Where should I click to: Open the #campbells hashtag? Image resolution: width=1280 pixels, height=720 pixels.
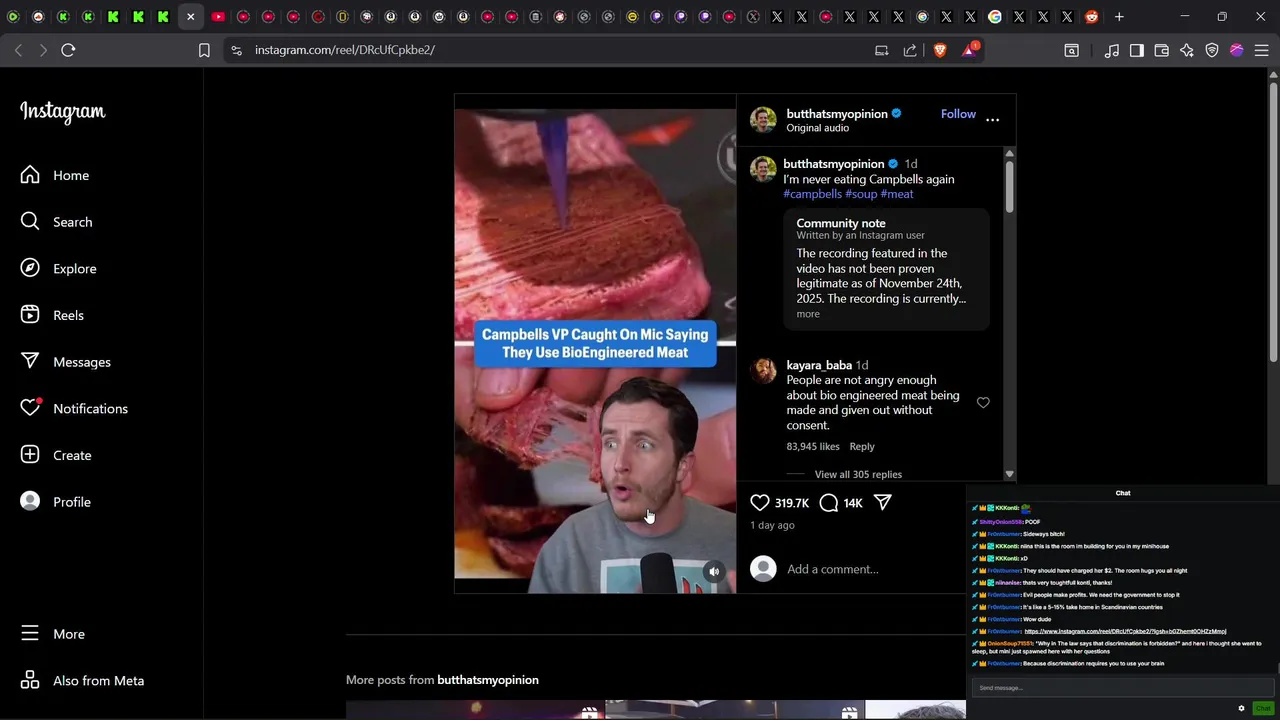pyautogui.click(x=812, y=194)
